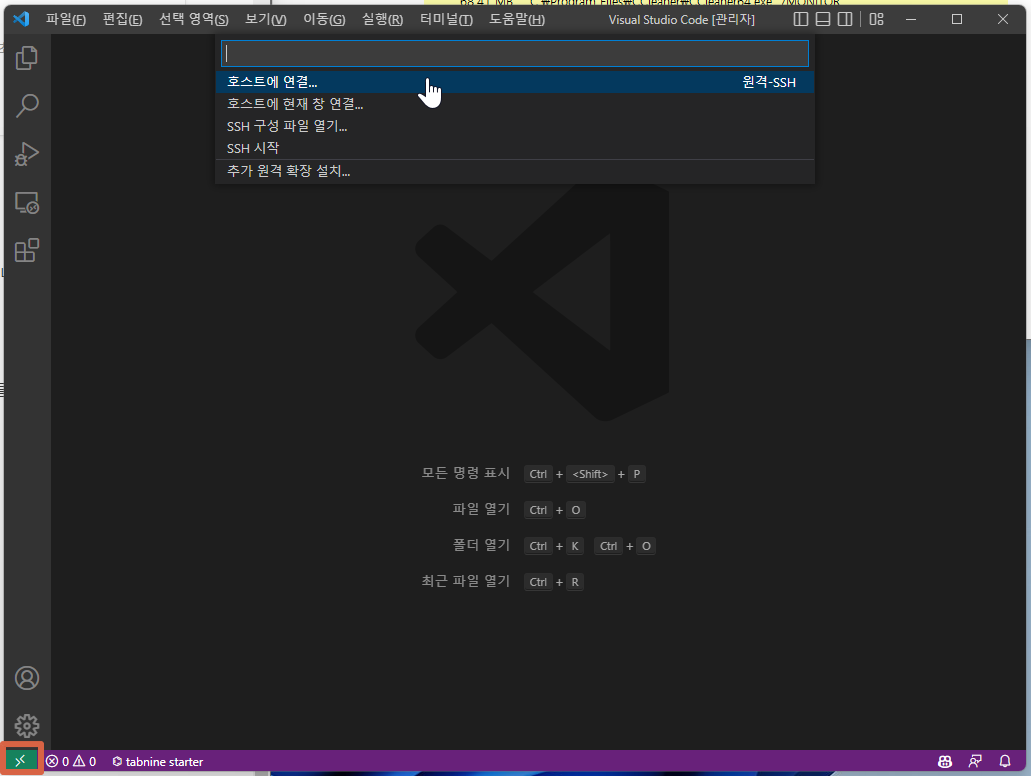Focus the quick pick input field
This screenshot has height=776, width=1031.
(x=515, y=53)
